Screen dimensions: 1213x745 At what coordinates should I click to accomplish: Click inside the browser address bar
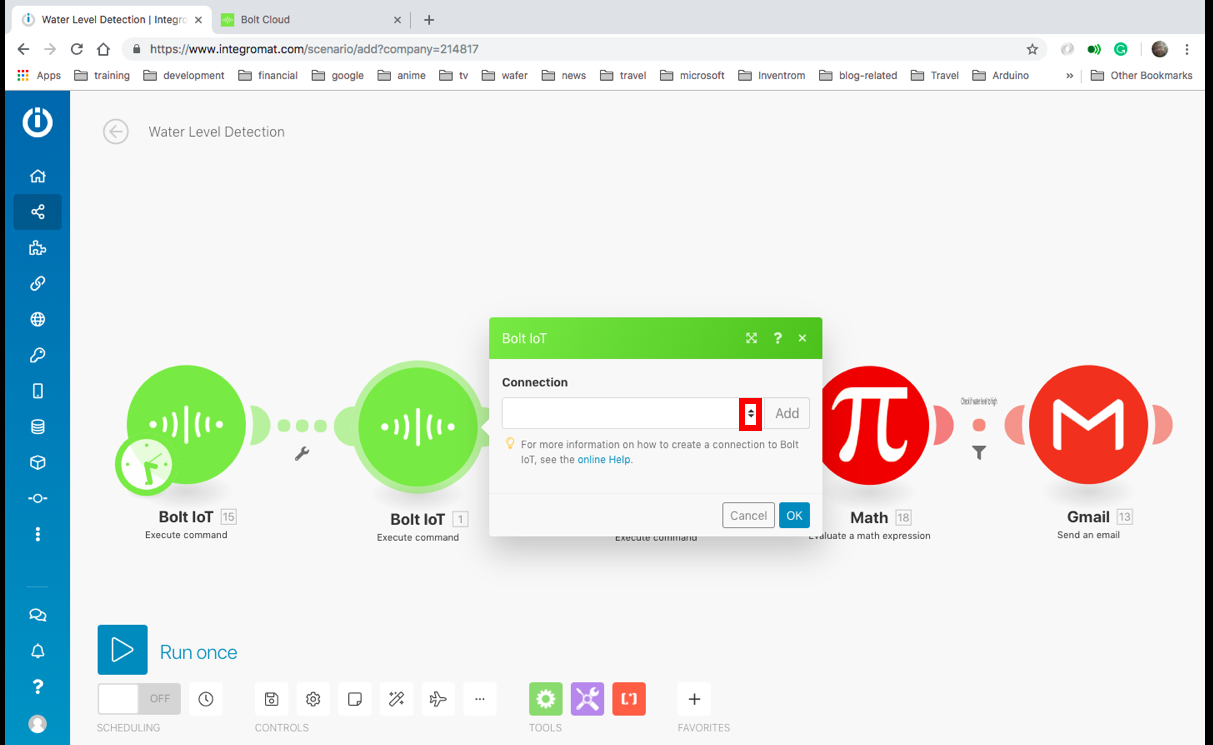pos(400,48)
